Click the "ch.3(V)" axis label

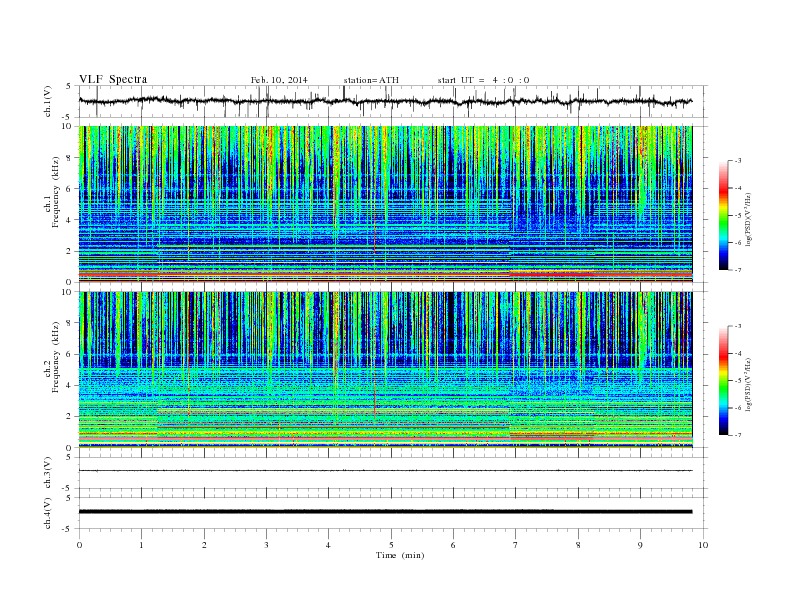pos(48,473)
